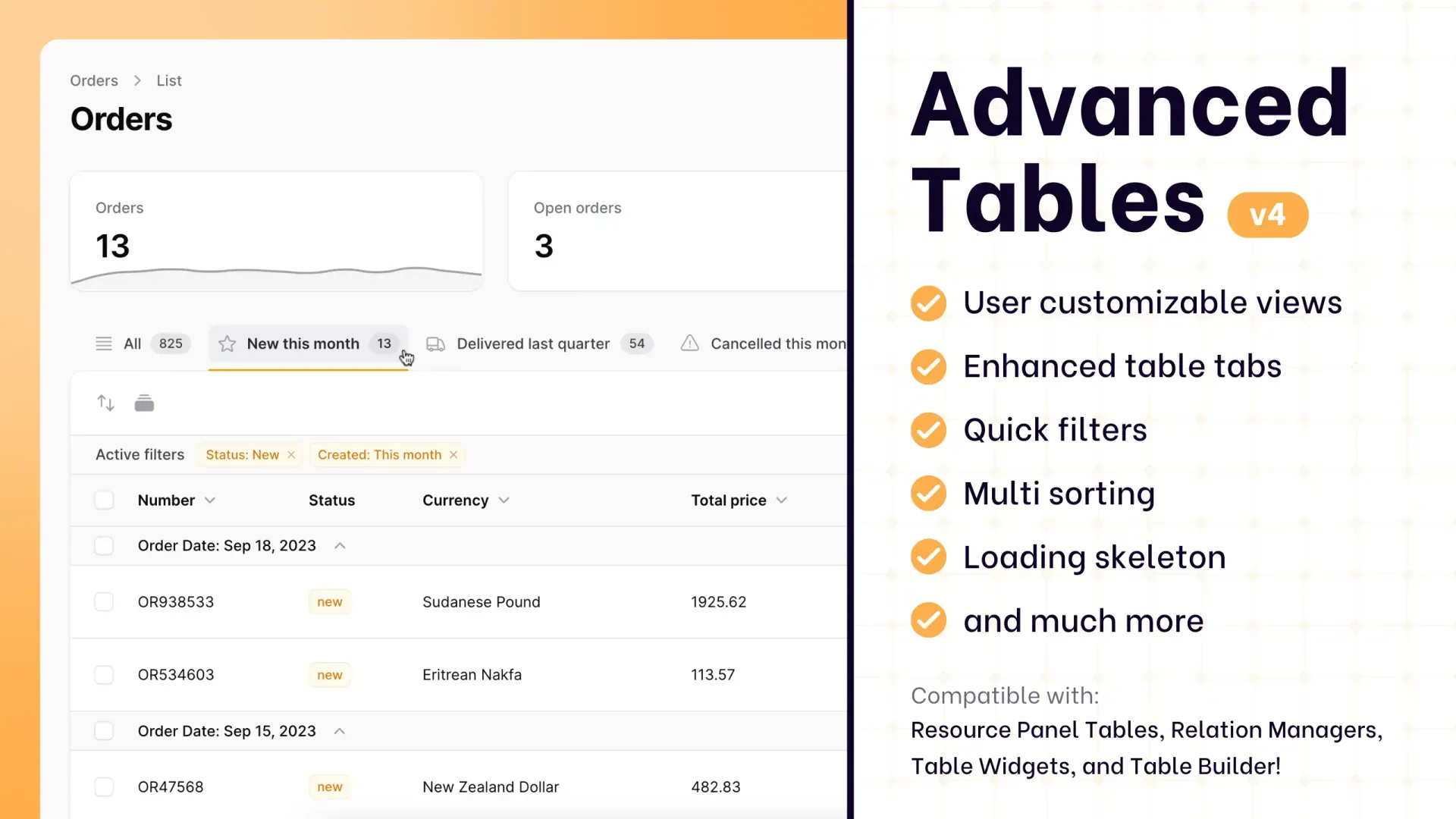Switch to the All orders tab

coord(133,344)
